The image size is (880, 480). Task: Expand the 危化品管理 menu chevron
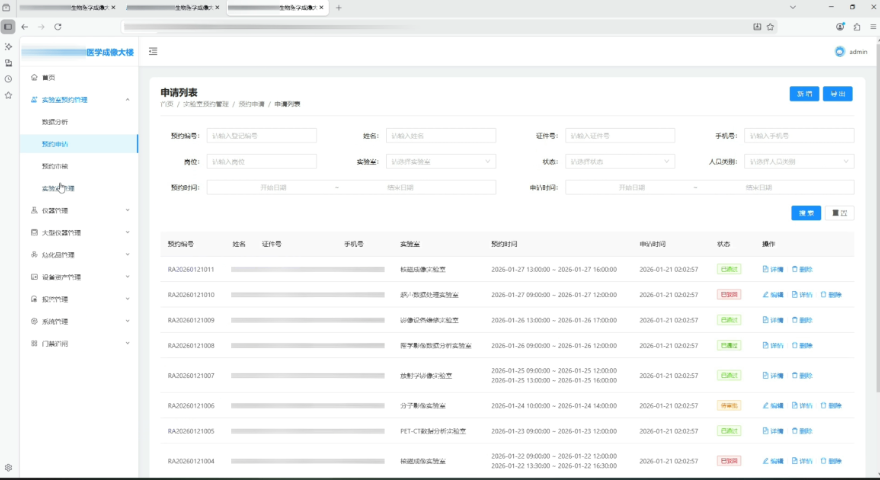point(127,255)
